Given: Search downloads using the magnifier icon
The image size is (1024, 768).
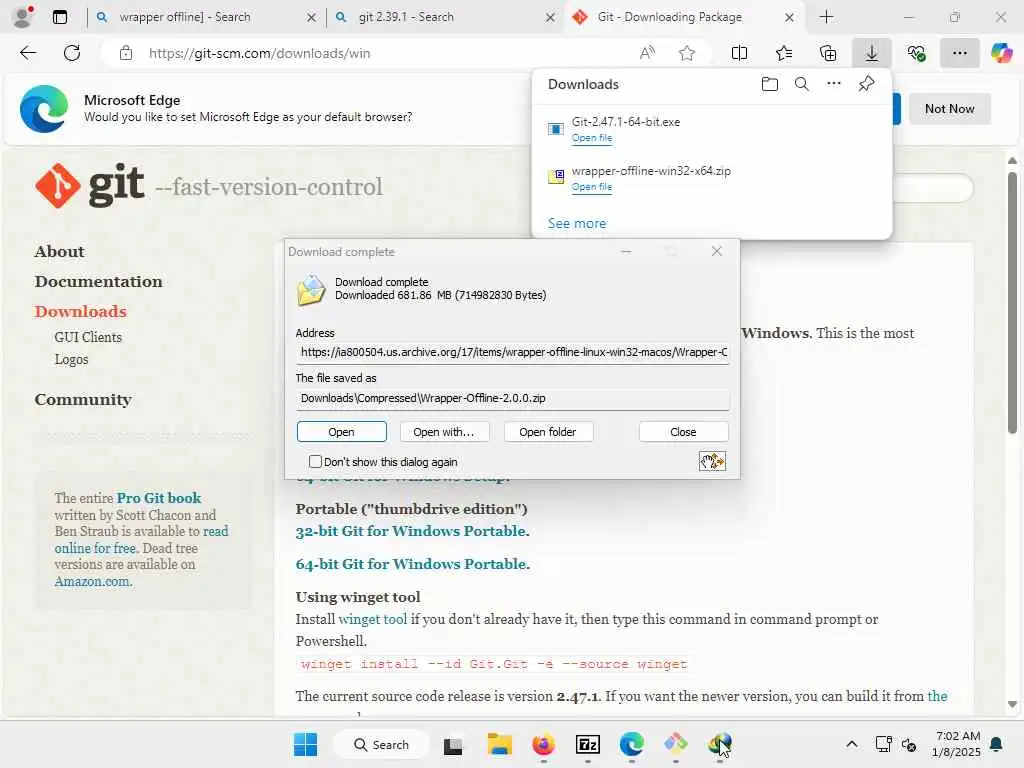Looking at the screenshot, I should click(801, 84).
